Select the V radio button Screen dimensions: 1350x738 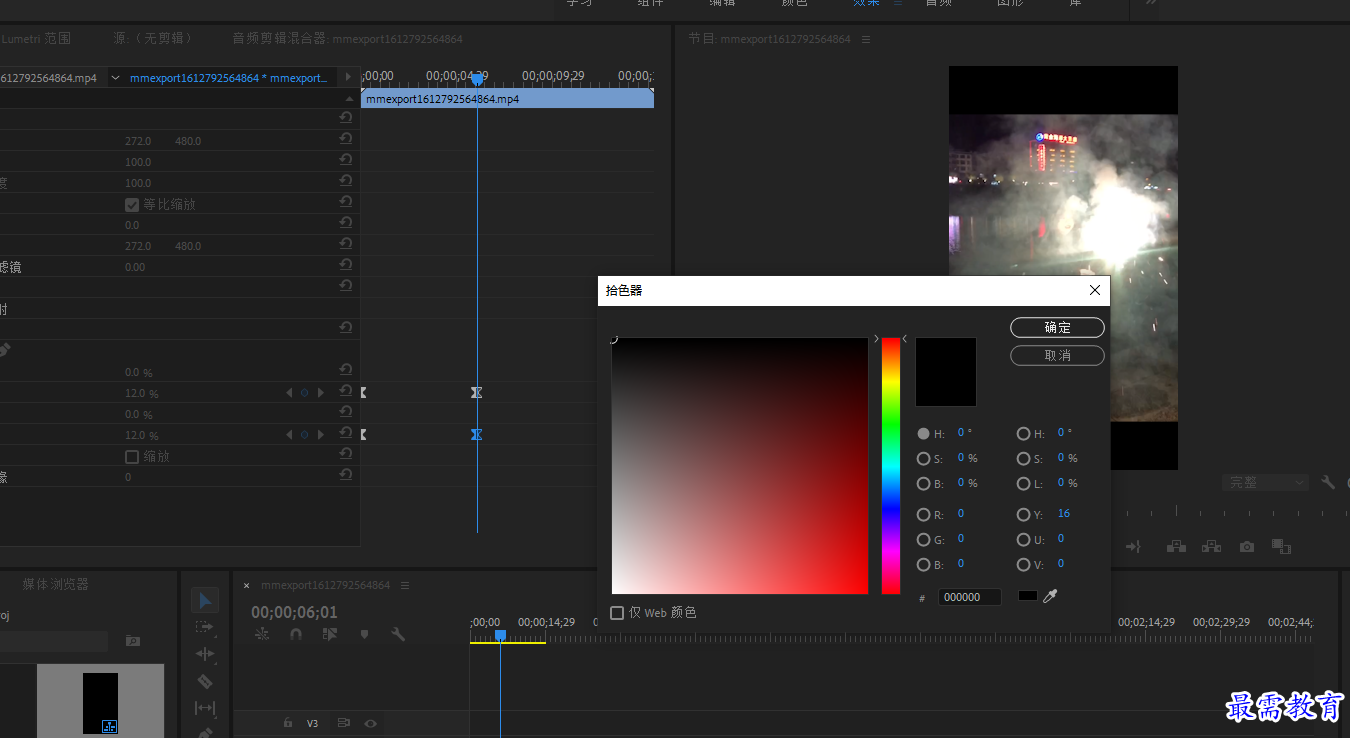click(x=1023, y=565)
